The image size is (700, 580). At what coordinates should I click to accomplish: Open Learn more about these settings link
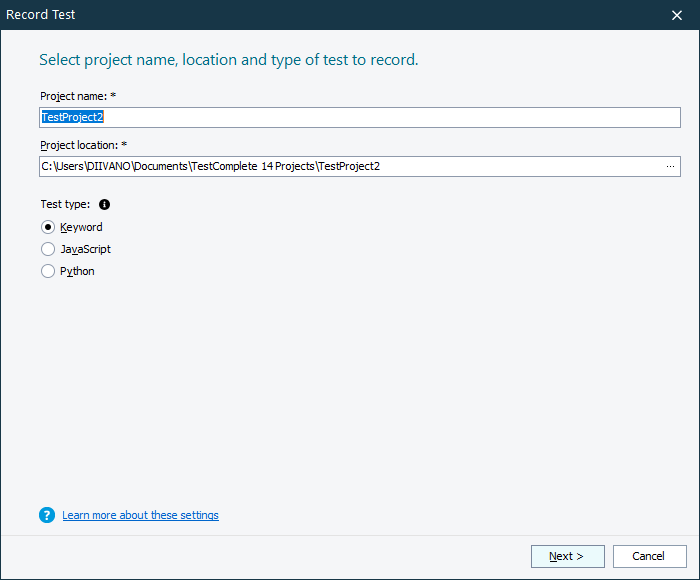click(x=140, y=515)
